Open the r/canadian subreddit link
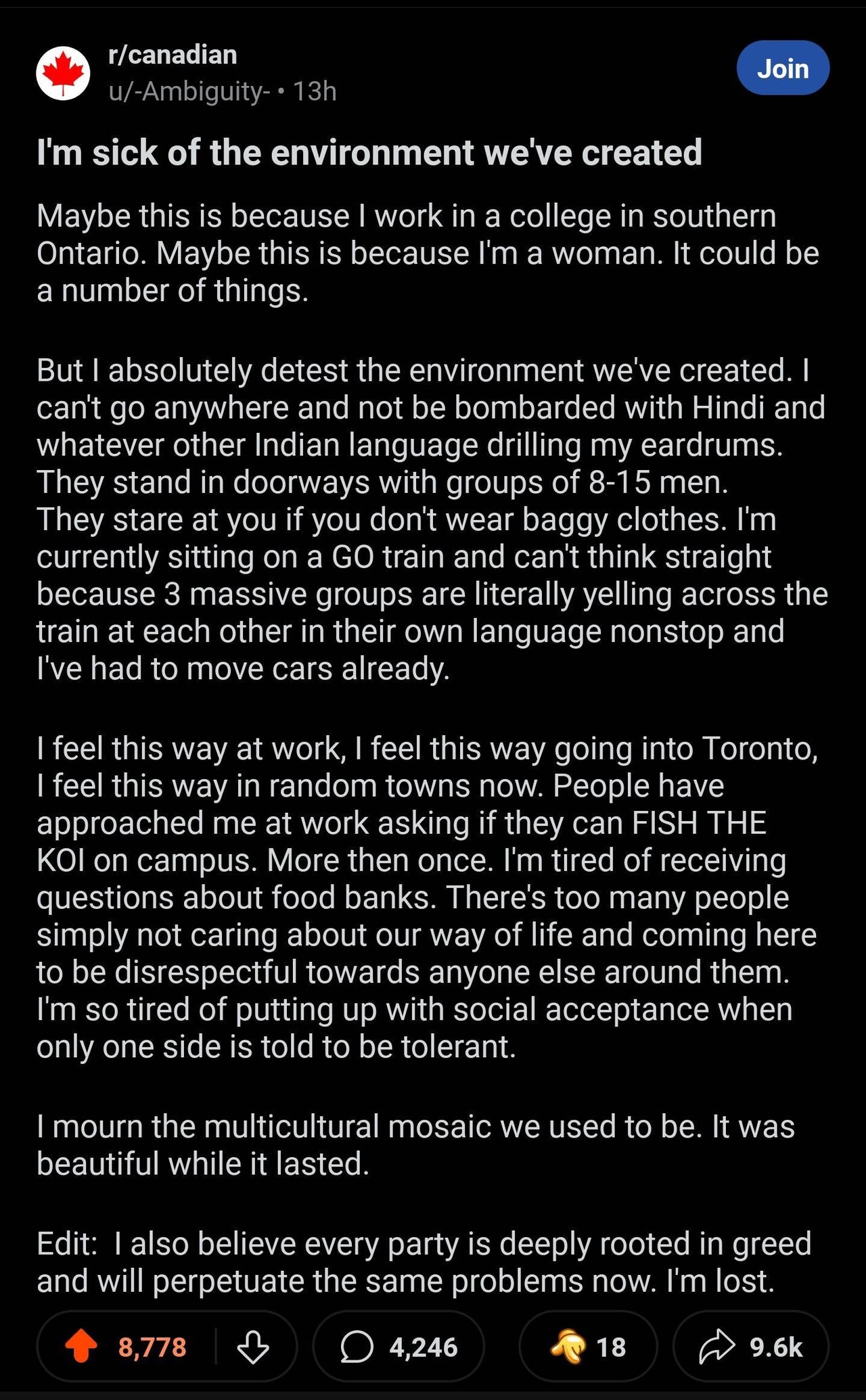 [173, 55]
